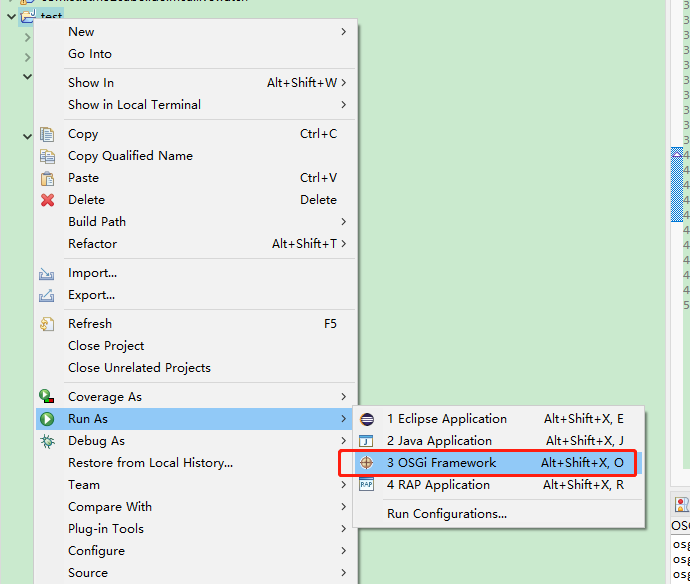Click the red Delete X icon
The image size is (690, 584).
coord(47,200)
